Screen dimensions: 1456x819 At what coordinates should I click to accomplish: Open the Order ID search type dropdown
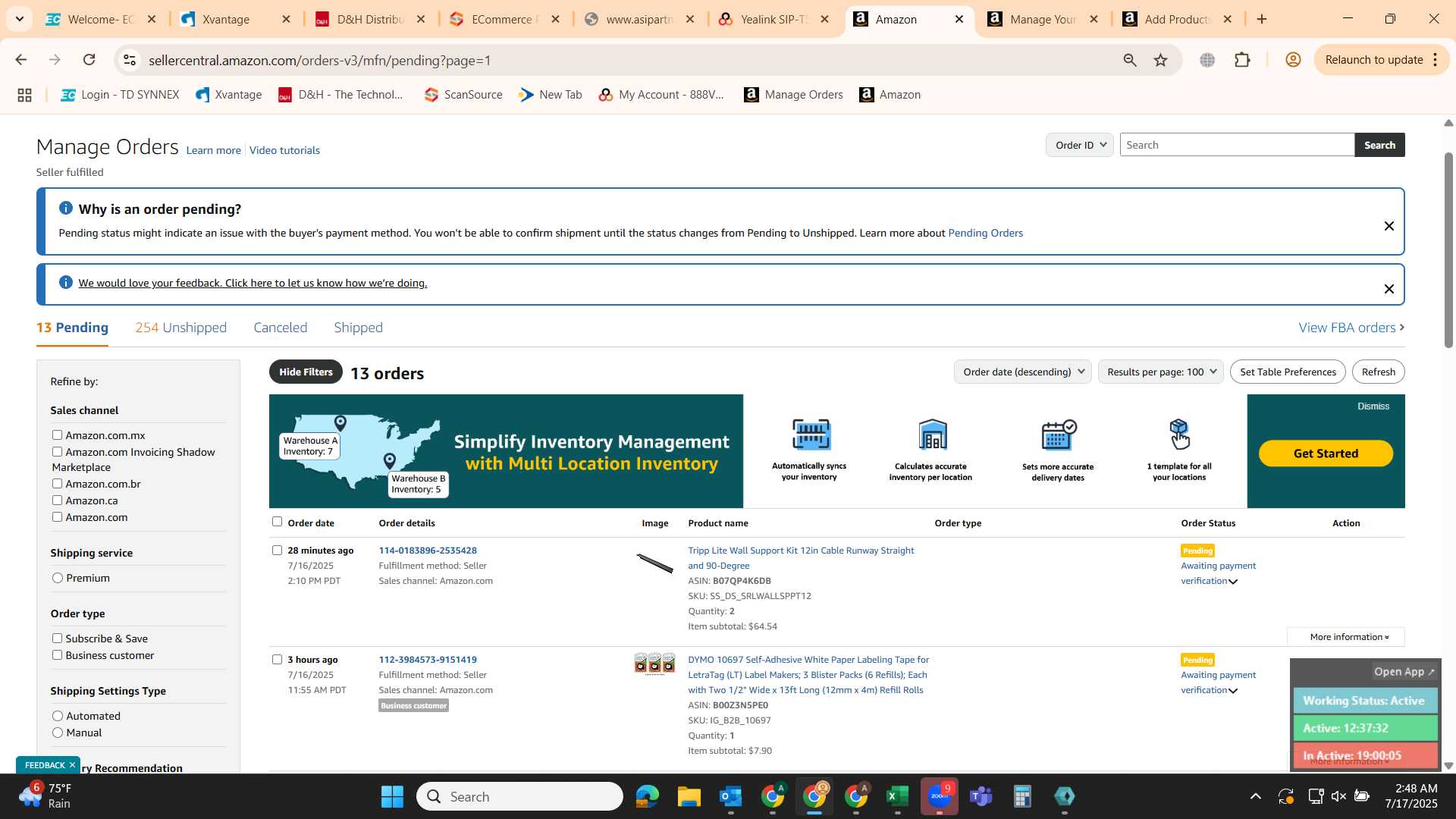1080,145
